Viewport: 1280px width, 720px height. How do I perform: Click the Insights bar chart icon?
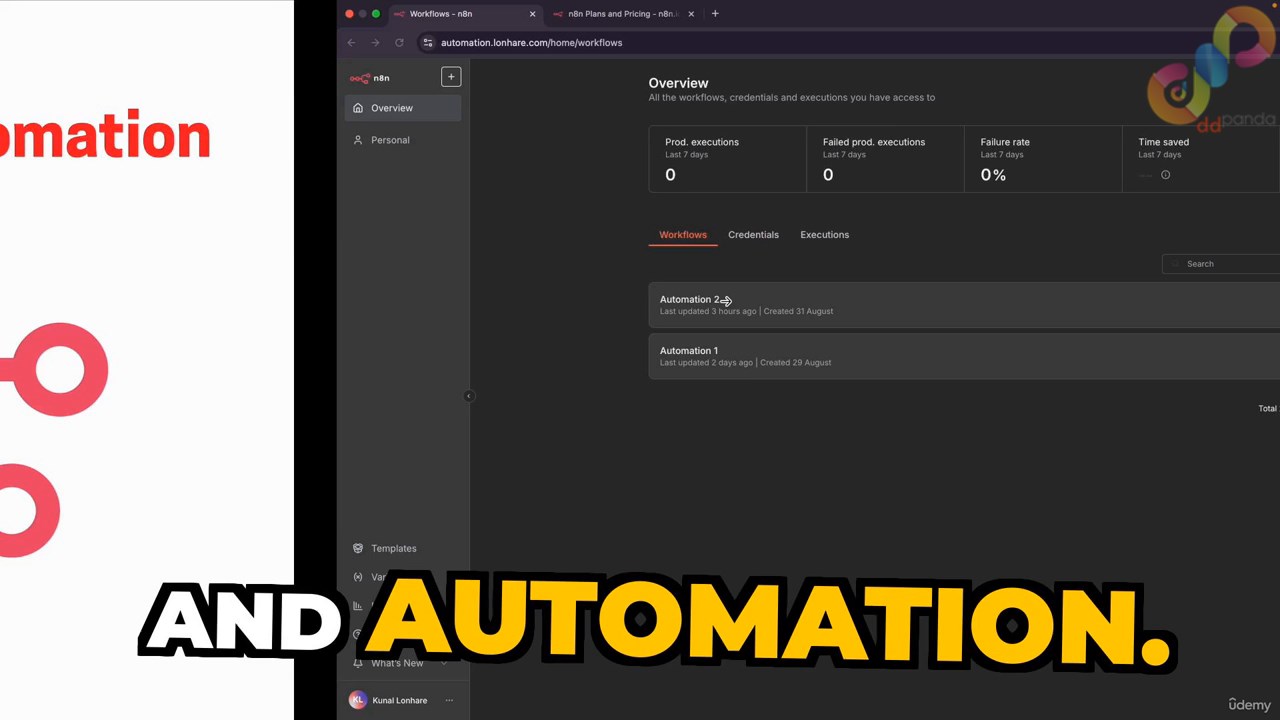click(358, 606)
